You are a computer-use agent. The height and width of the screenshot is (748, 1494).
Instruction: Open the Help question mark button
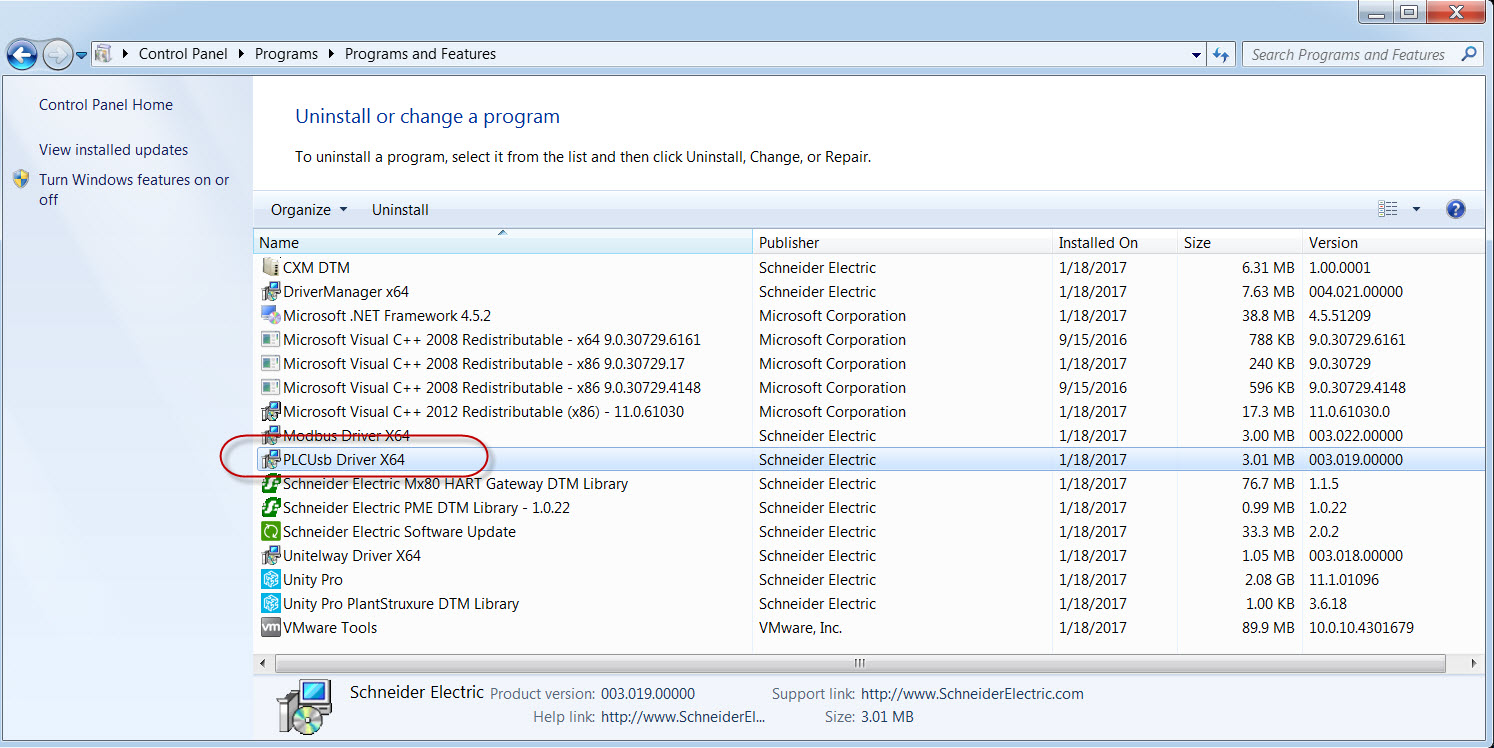click(x=1456, y=209)
